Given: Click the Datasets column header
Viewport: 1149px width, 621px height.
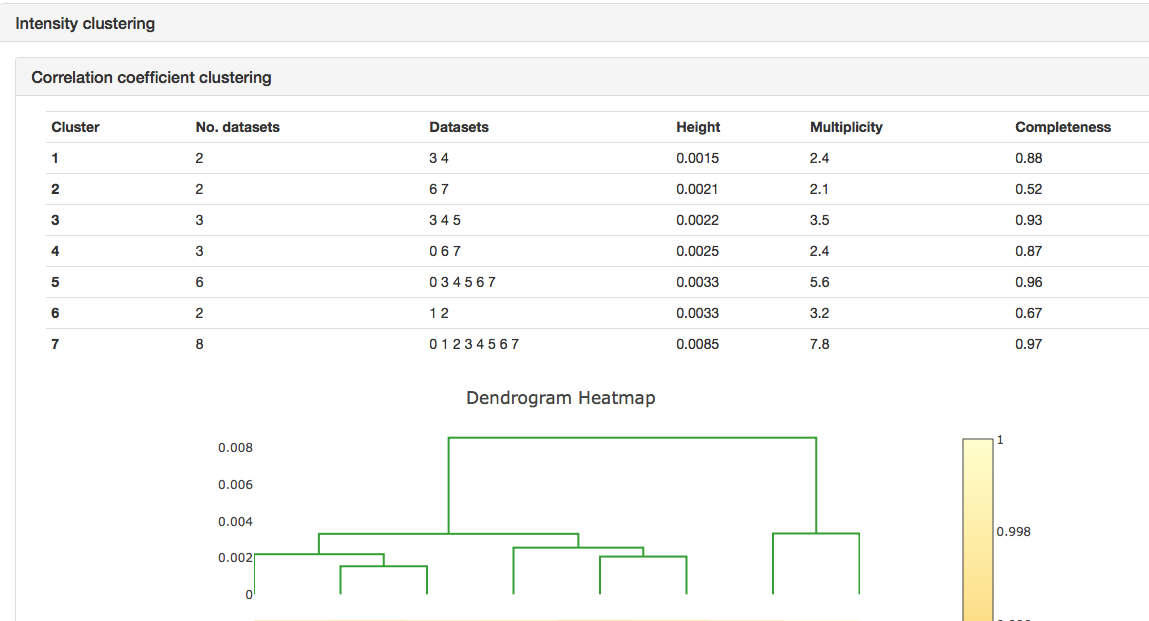Looking at the screenshot, I should [x=458, y=127].
